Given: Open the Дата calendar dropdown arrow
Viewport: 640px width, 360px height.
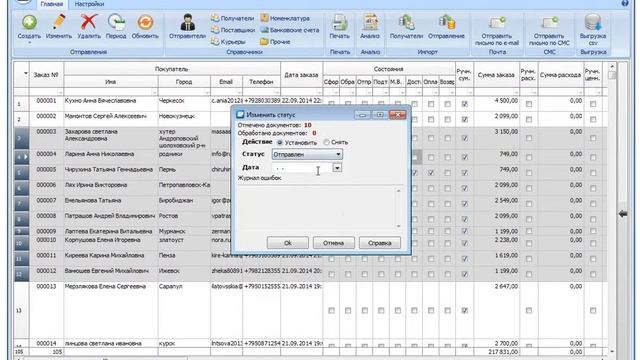Looking at the screenshot, I should [337, 167].
